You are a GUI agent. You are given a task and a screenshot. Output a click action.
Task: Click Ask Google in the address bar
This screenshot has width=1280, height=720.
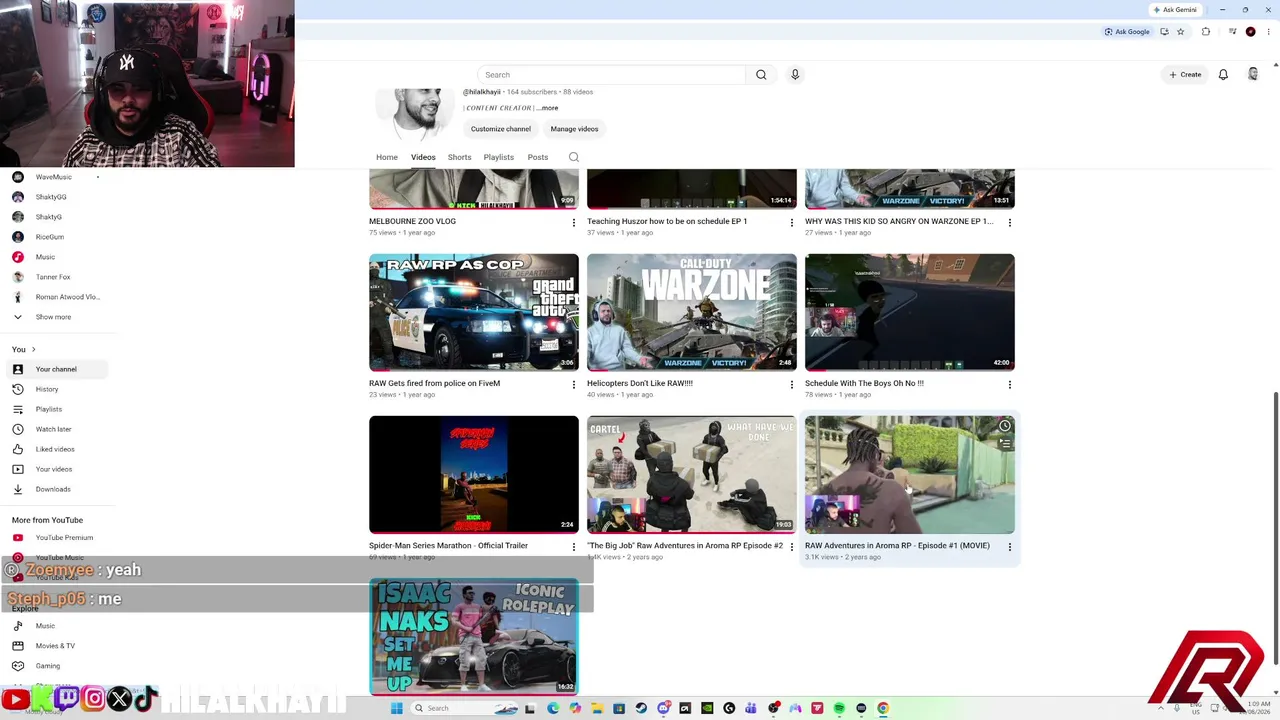pos(1127,32)
